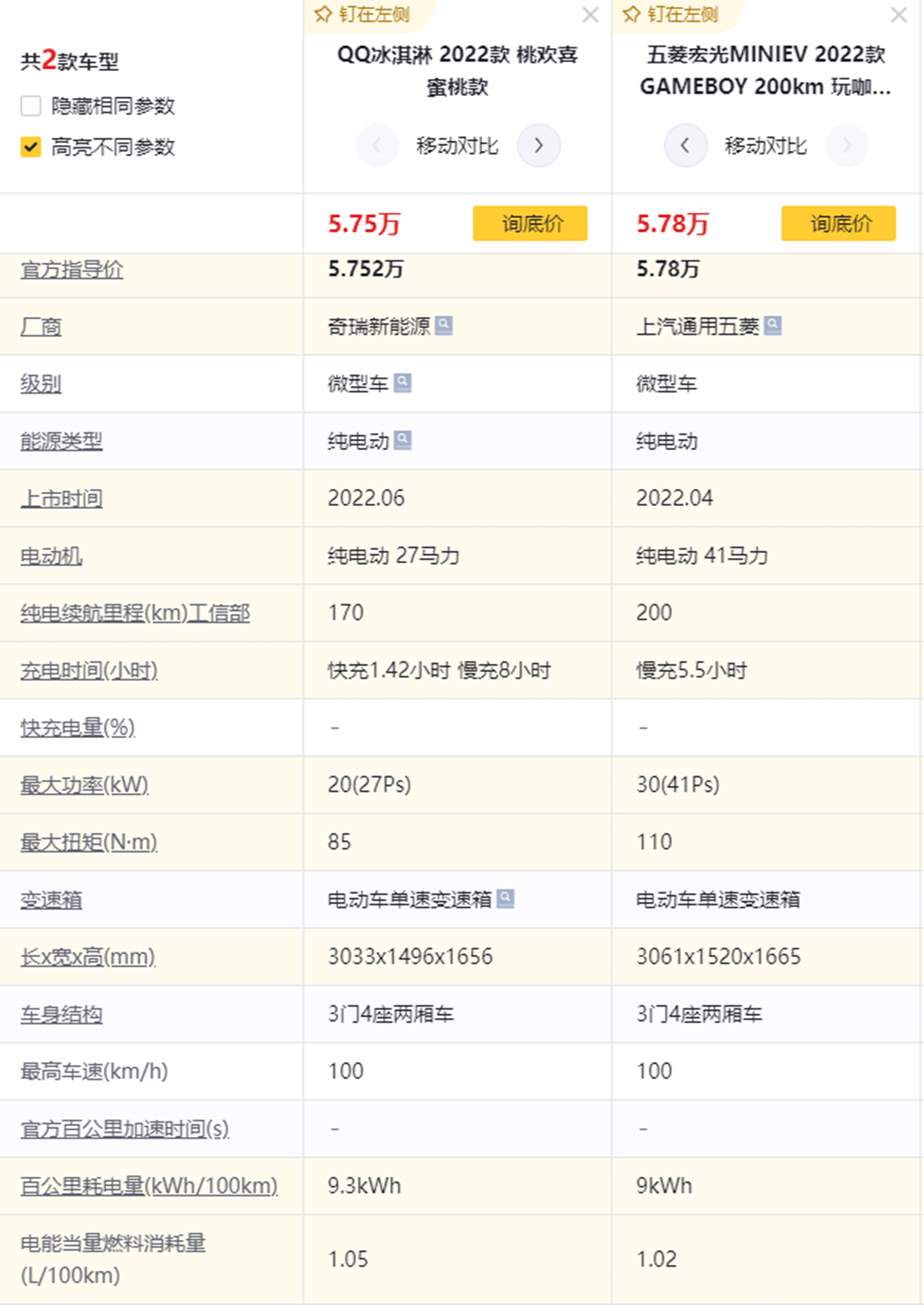Click the 奇瑞新能源 manufacturer text
This screenshot has height=1305, width=924.
[379, 327]
